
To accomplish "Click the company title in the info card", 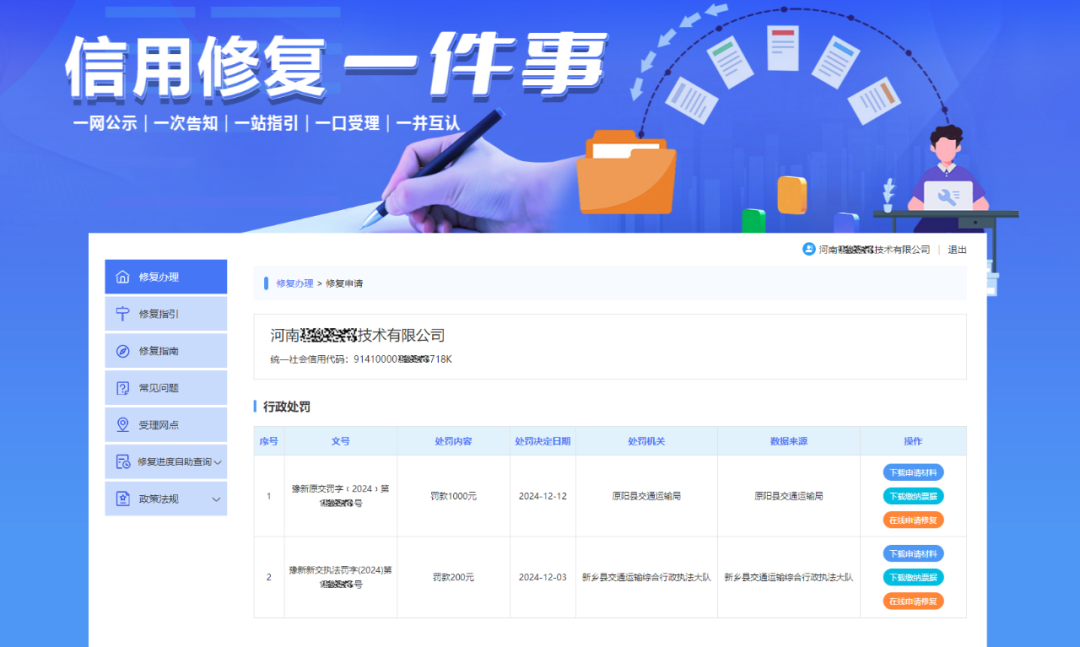I will click(x=357, y=336).
